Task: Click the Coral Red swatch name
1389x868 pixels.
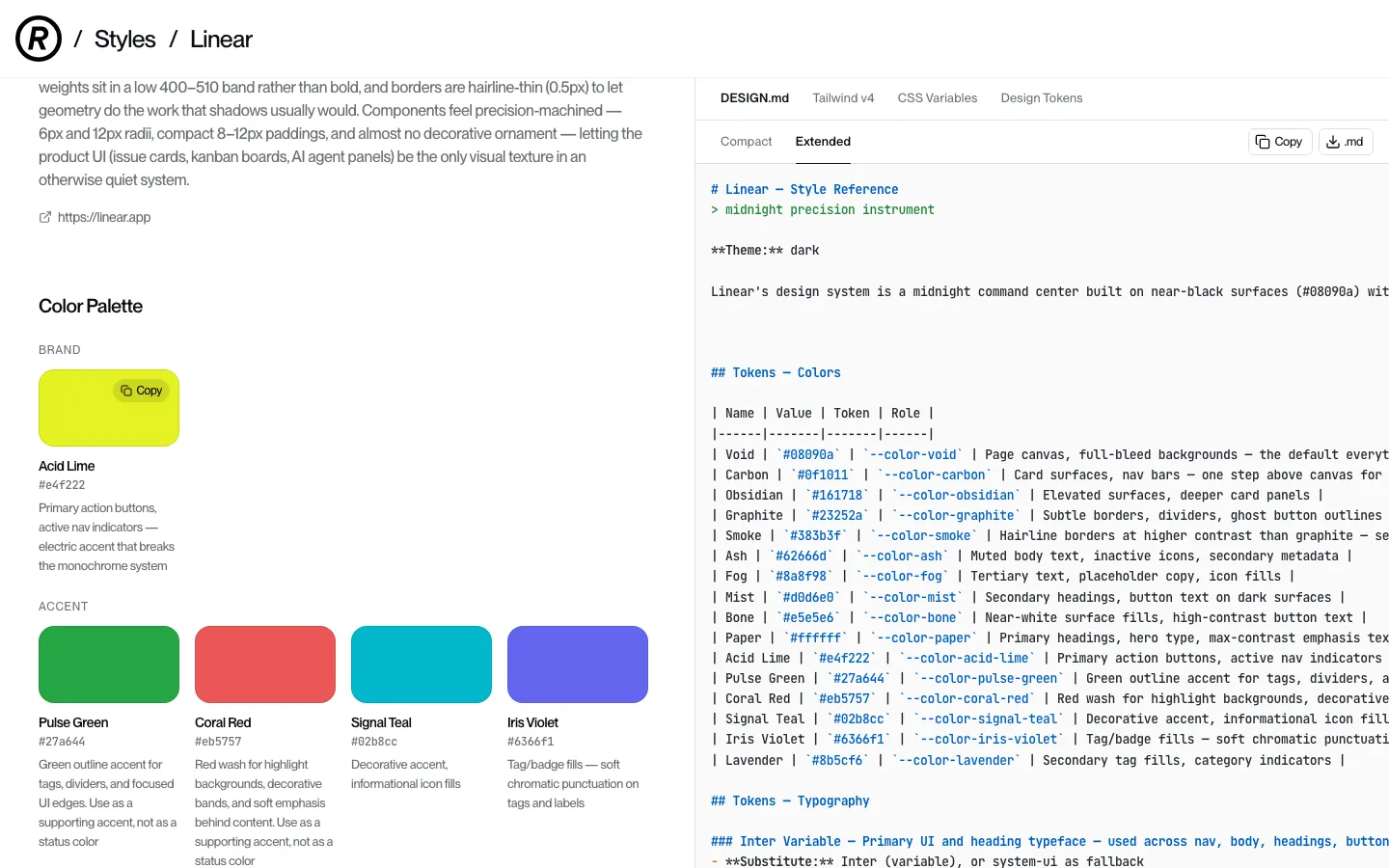Action: click(223, 722)
